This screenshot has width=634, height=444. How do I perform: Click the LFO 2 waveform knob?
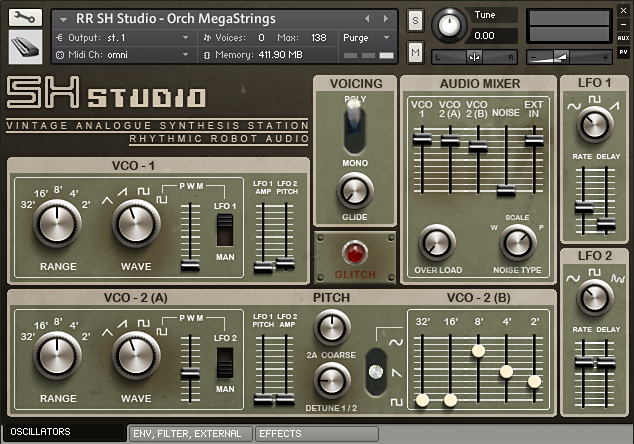tap(594, 298)
